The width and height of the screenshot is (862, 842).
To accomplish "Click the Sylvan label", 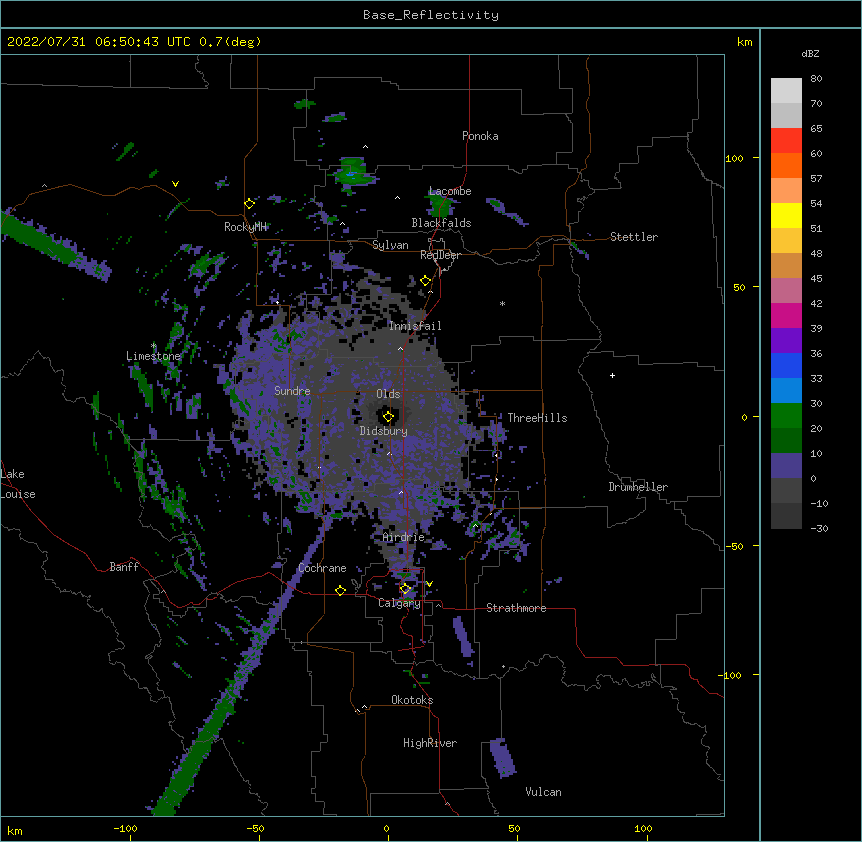I will 390,245.
